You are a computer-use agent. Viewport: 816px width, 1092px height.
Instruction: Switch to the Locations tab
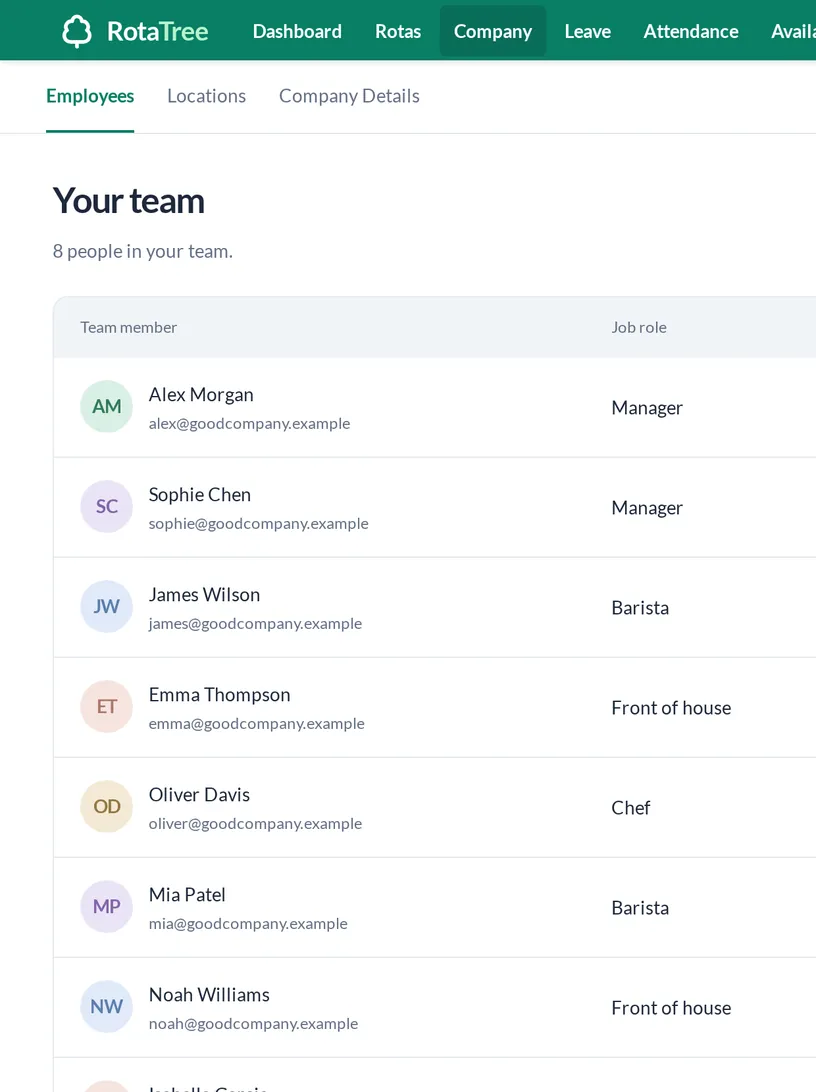[207, 96]
